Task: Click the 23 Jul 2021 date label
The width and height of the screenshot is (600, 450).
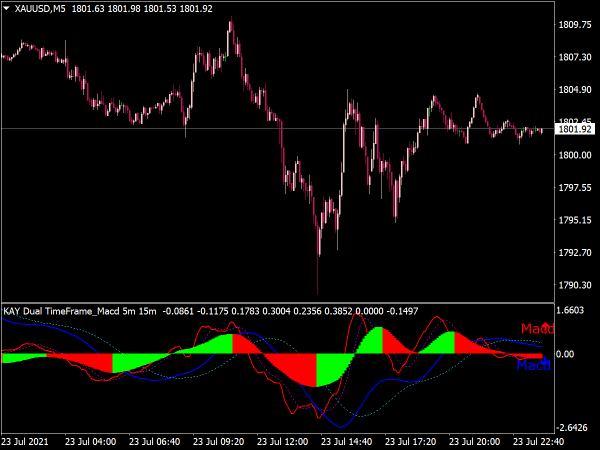Action: point(25,442)
